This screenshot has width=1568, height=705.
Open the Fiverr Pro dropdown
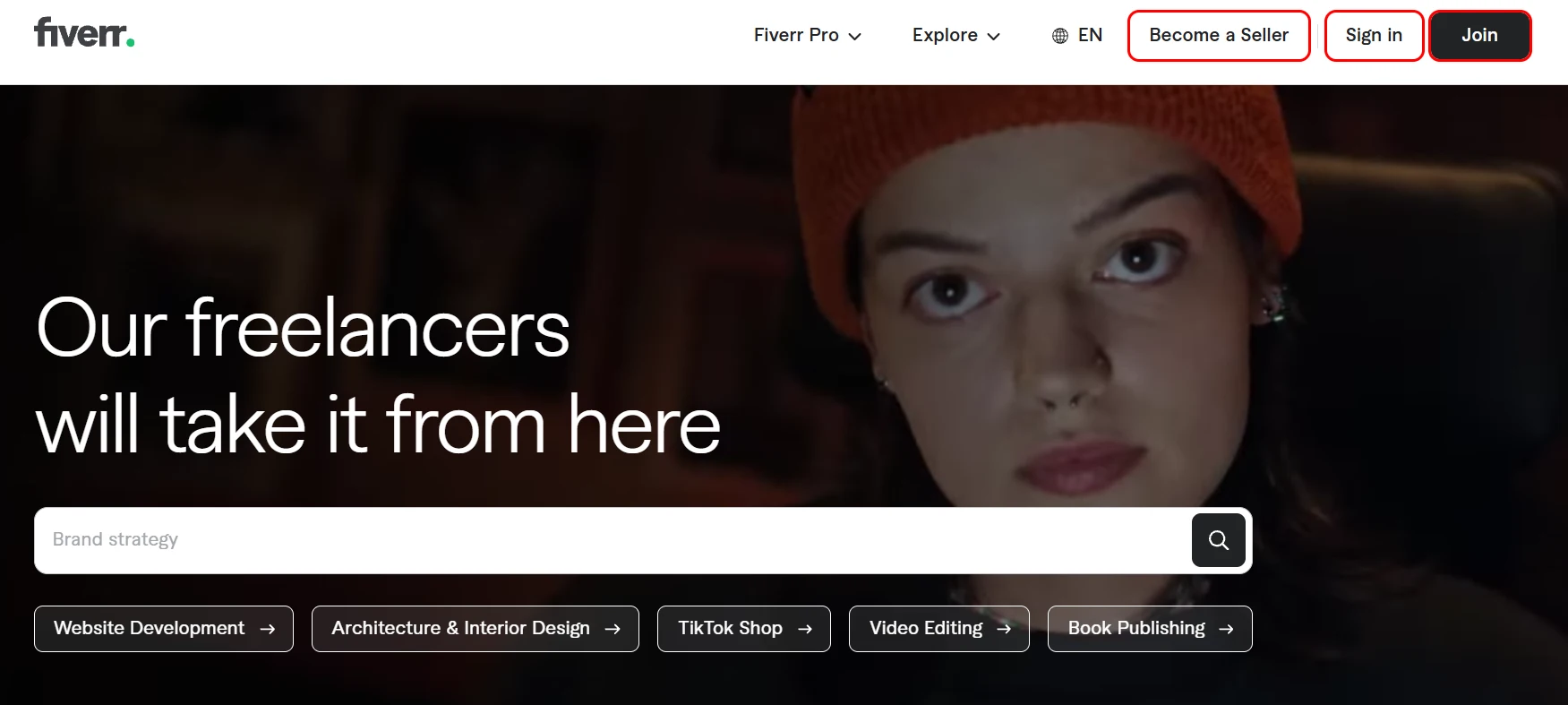(807, 35)
